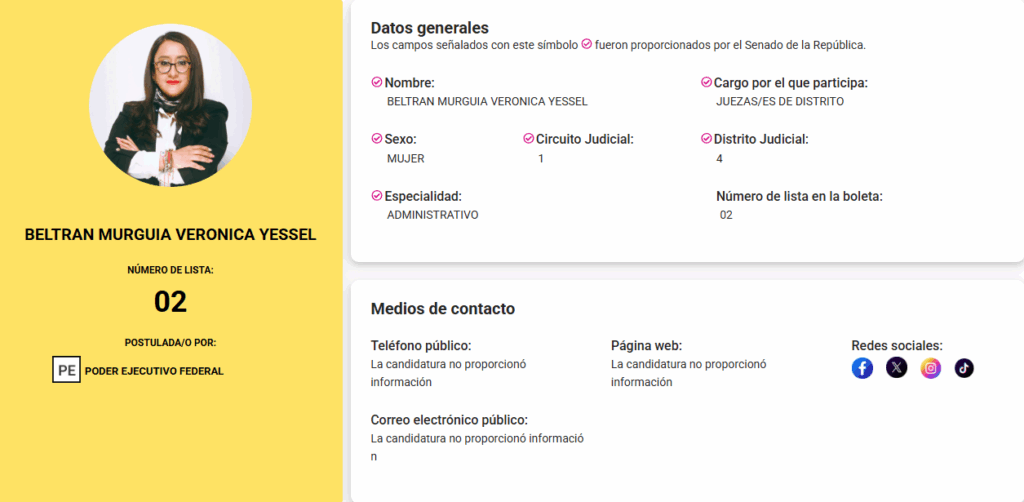1024x502 pixels.
Task: Click the PE Poder Ejecutivo logo box
Action: click(x=66, y=370)
